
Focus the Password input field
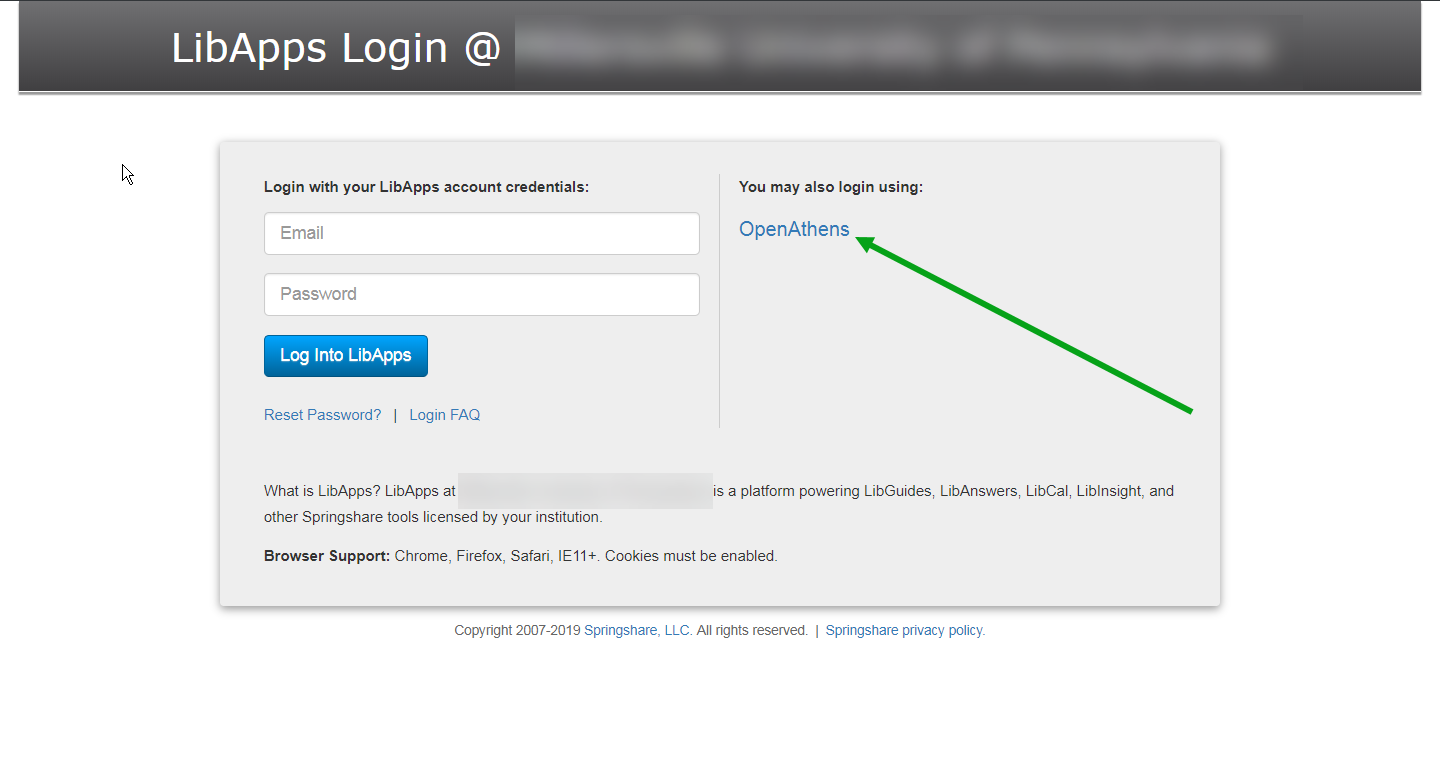[x=481, y=294]
